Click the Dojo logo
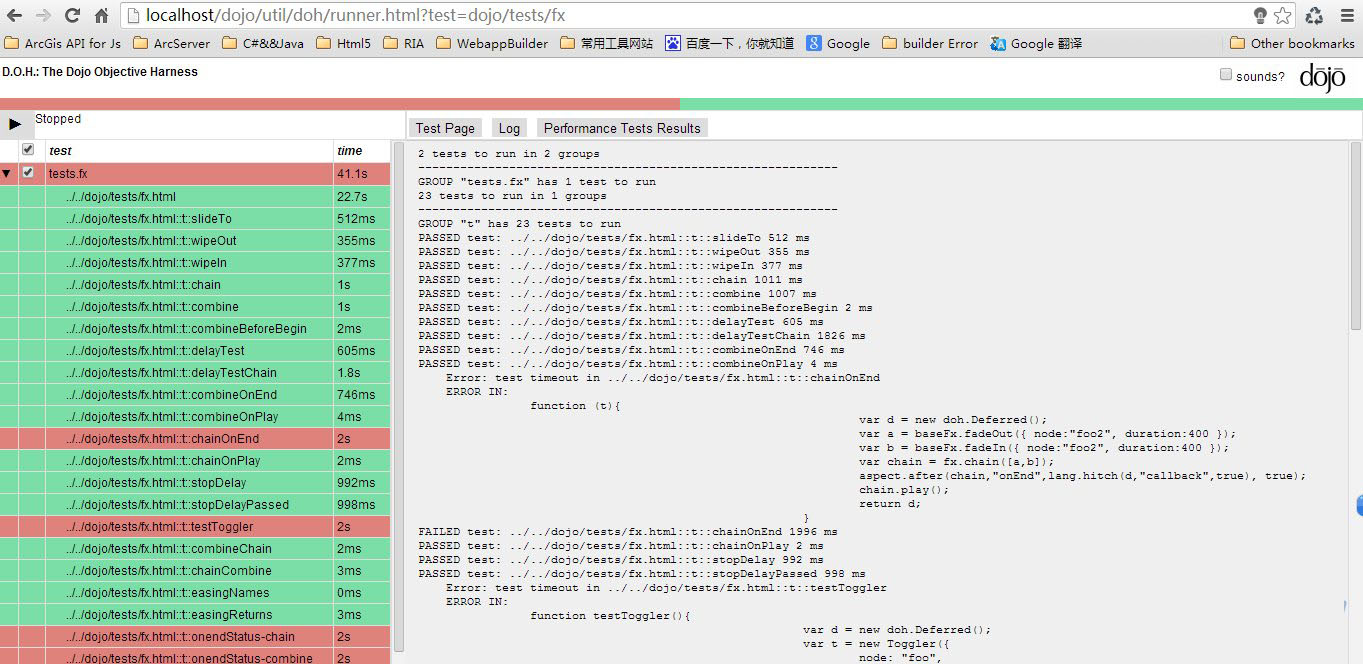The width and height of the screenshot is (1363, 664). [1322, 77]
